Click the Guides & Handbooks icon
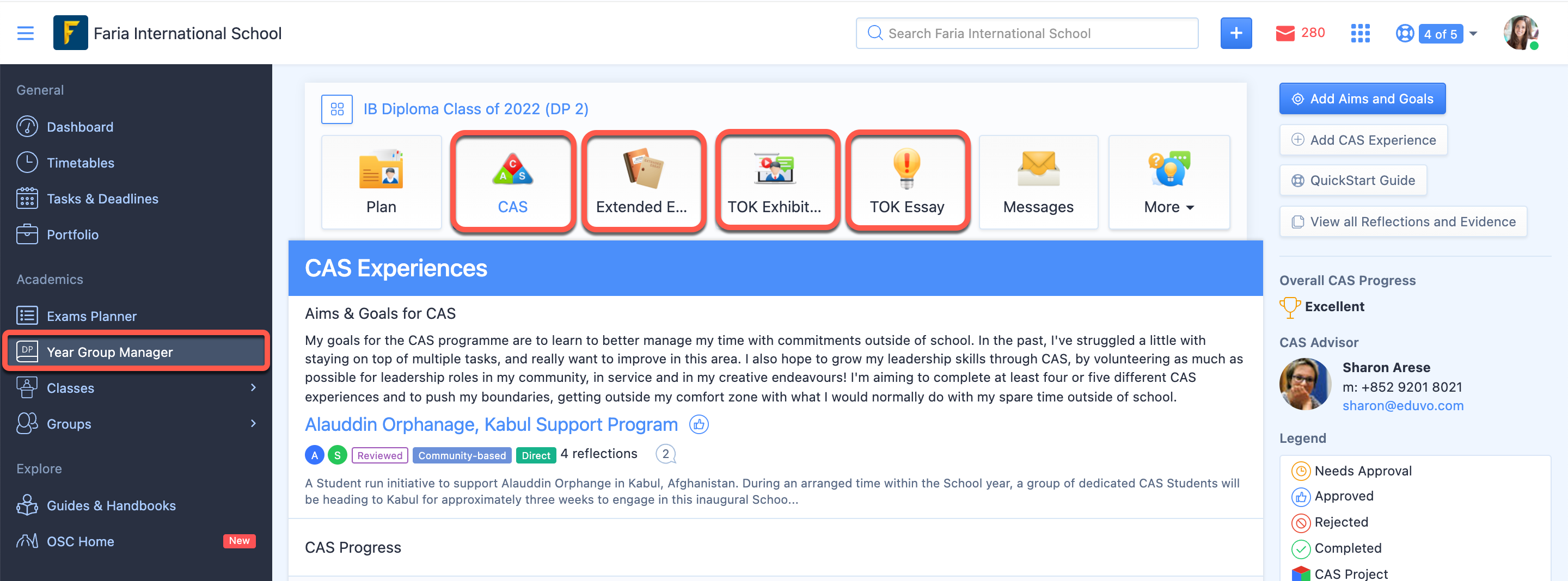This screenshot has width=1568, height=581. (x=27, y=505)
